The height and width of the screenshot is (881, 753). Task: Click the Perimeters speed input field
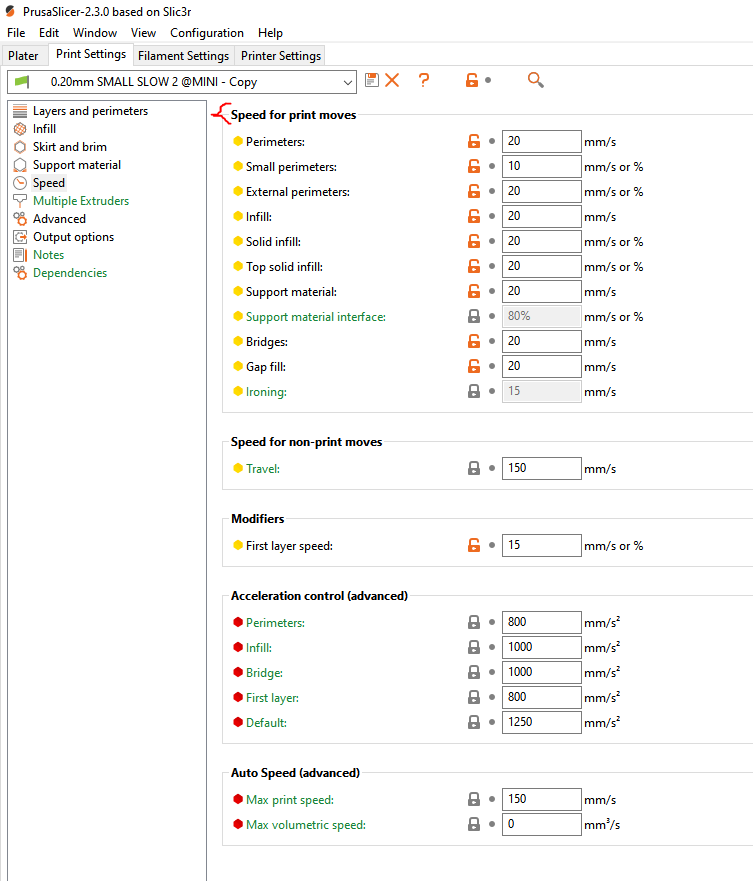click(541, 142)
